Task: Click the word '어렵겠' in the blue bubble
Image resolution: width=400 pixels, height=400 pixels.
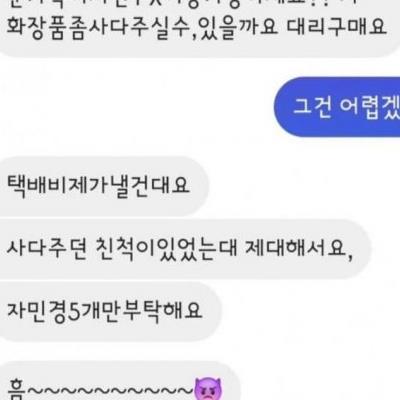Action: coord(369,107)
